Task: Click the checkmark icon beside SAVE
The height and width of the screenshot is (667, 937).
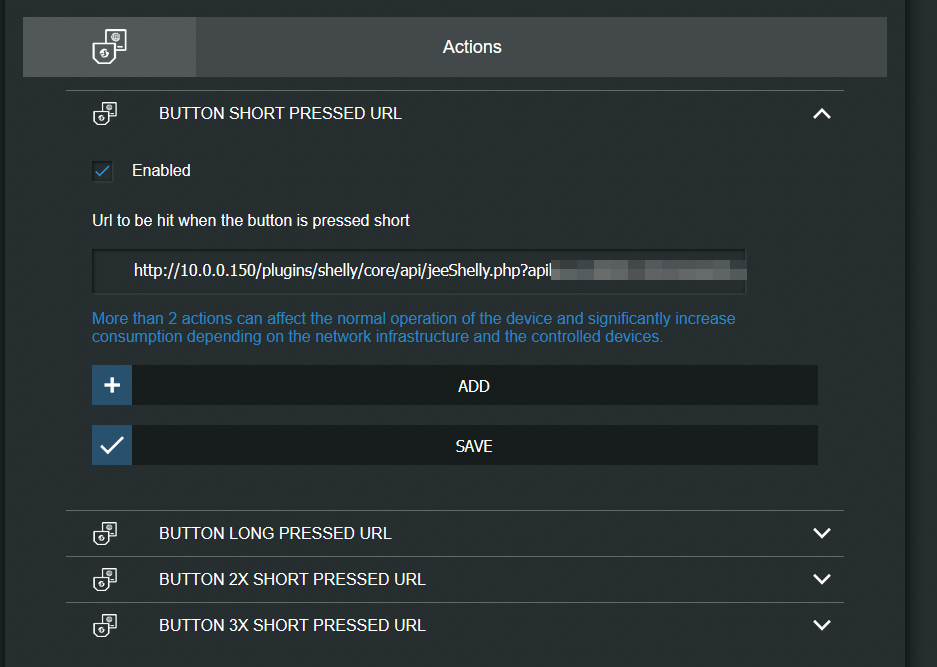Action: pos(112,446)
